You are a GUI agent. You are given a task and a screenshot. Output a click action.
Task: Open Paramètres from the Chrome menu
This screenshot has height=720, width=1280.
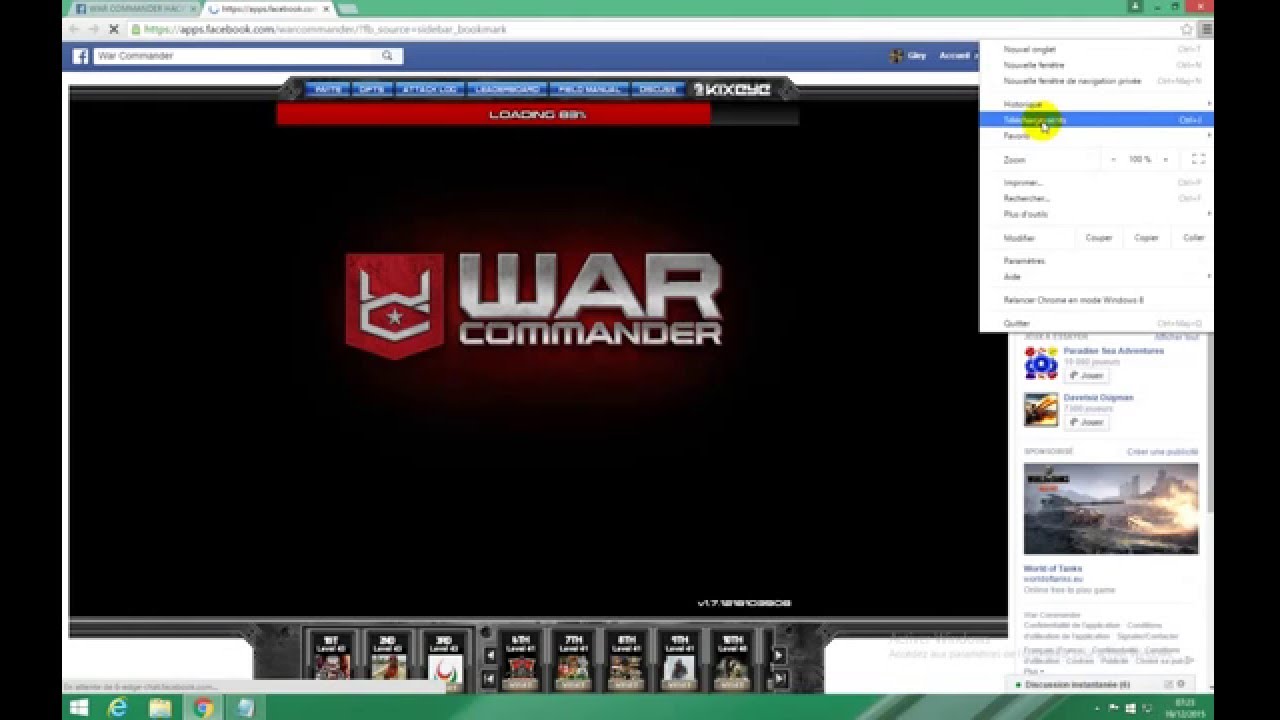[1095, 261]
